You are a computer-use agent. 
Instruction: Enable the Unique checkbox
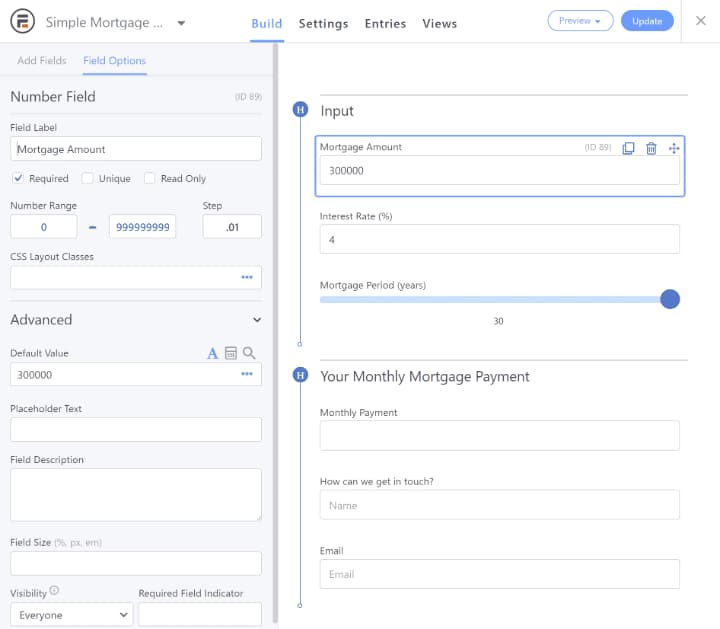(x=87, y=178)
